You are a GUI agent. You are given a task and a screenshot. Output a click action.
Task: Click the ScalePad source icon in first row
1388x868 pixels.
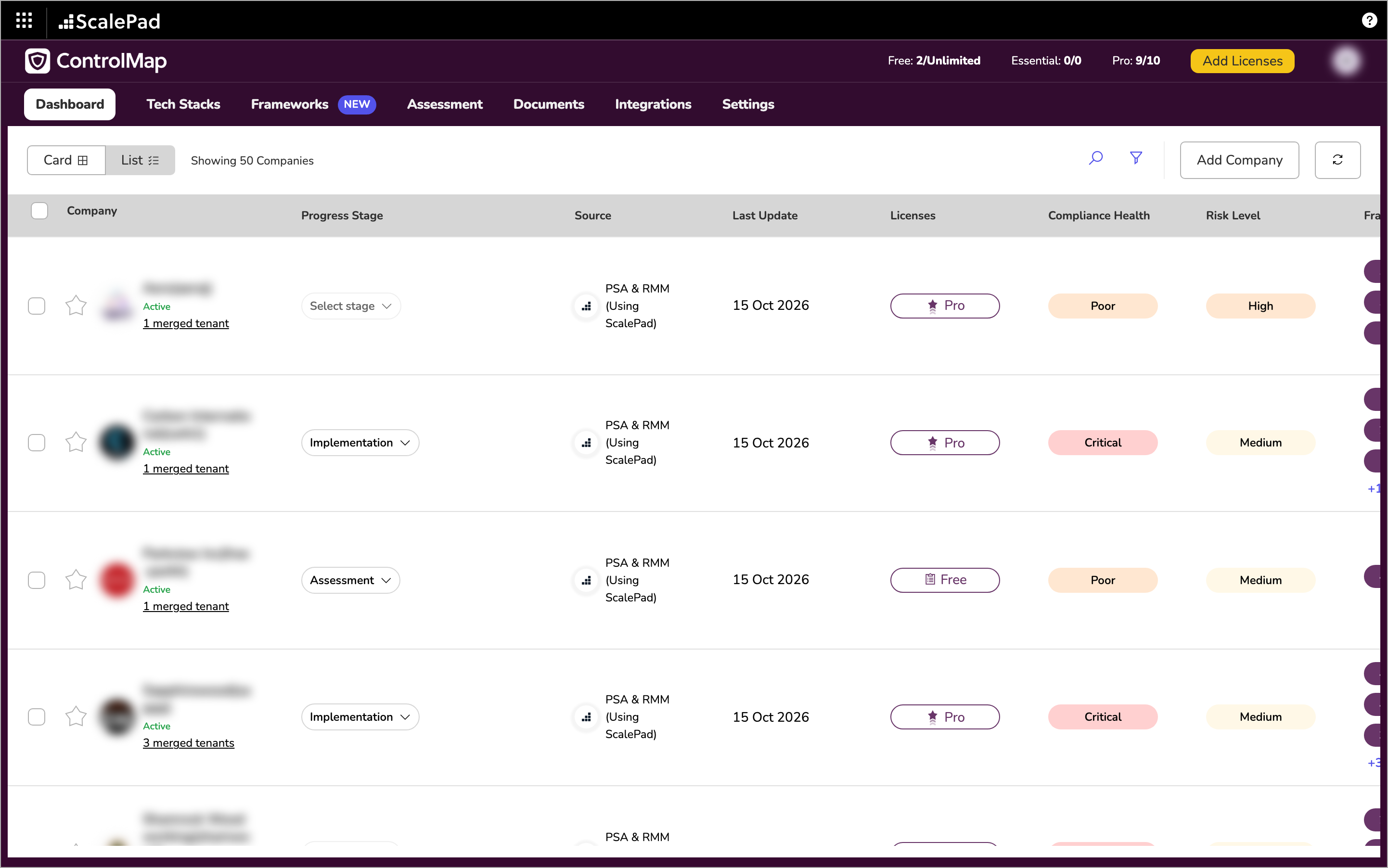[586, 306]
